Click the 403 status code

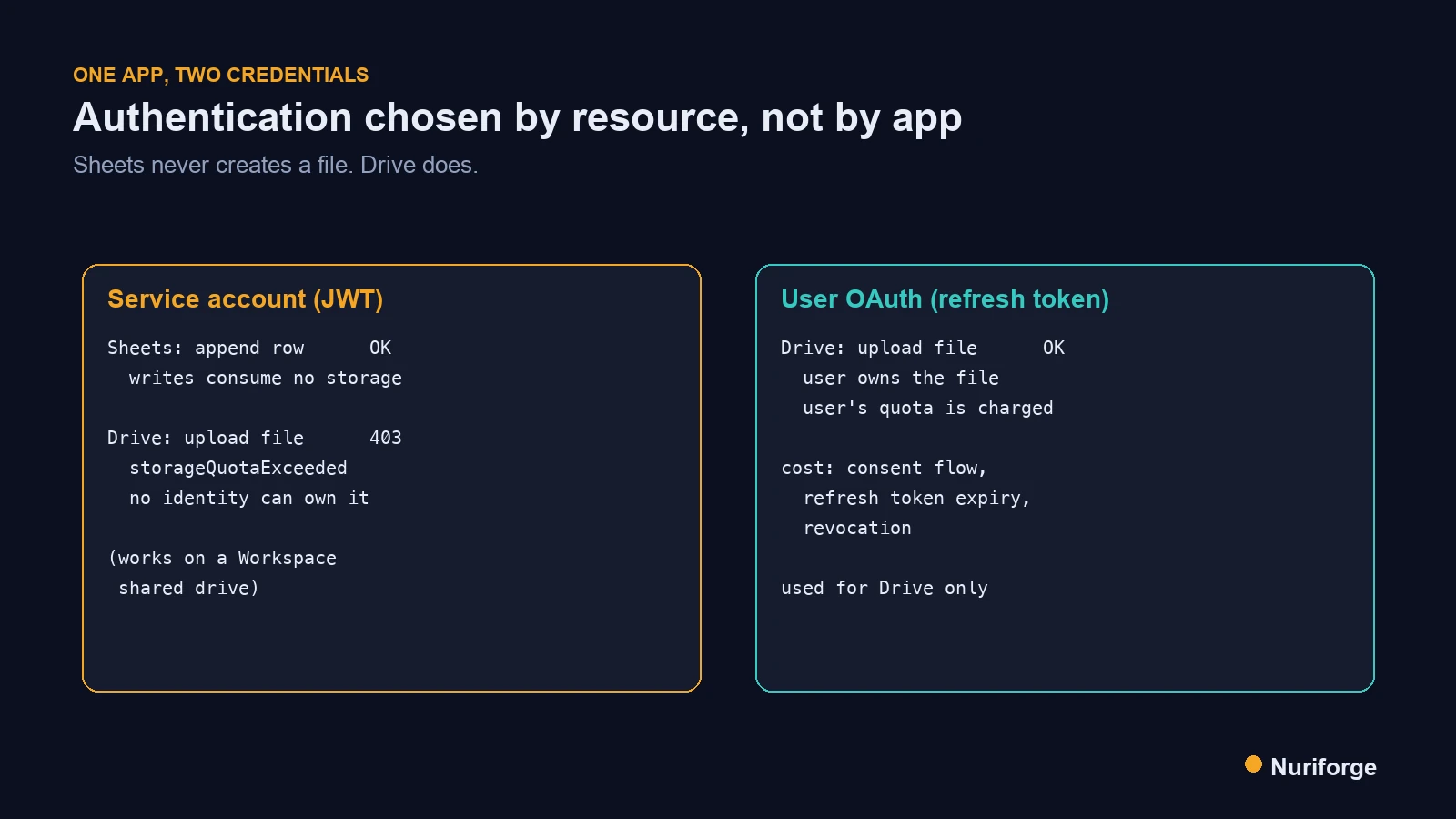coord(386,438)
